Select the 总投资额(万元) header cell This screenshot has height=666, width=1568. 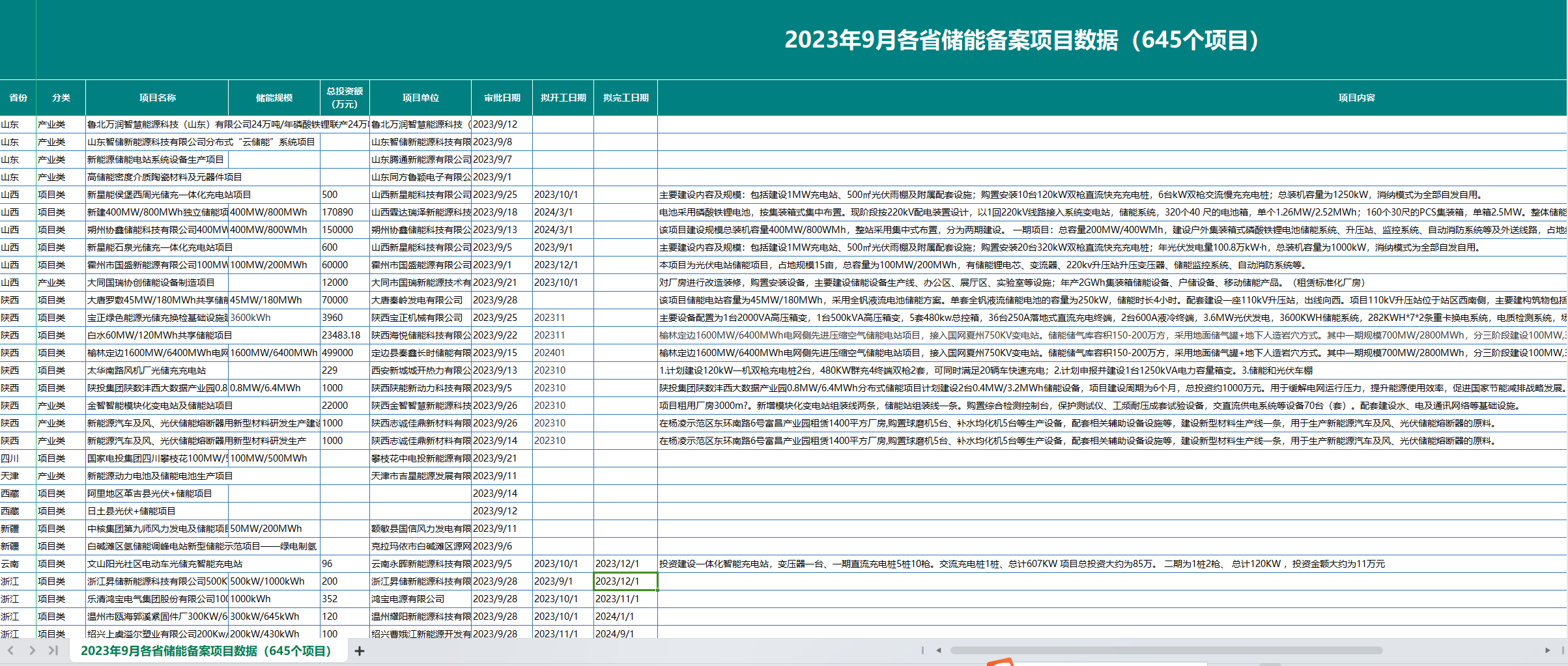345,98
